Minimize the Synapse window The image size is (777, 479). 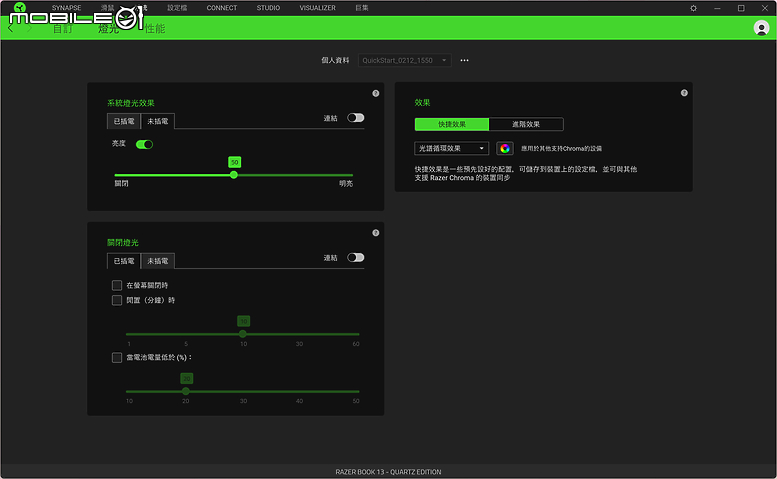point(717,8)
